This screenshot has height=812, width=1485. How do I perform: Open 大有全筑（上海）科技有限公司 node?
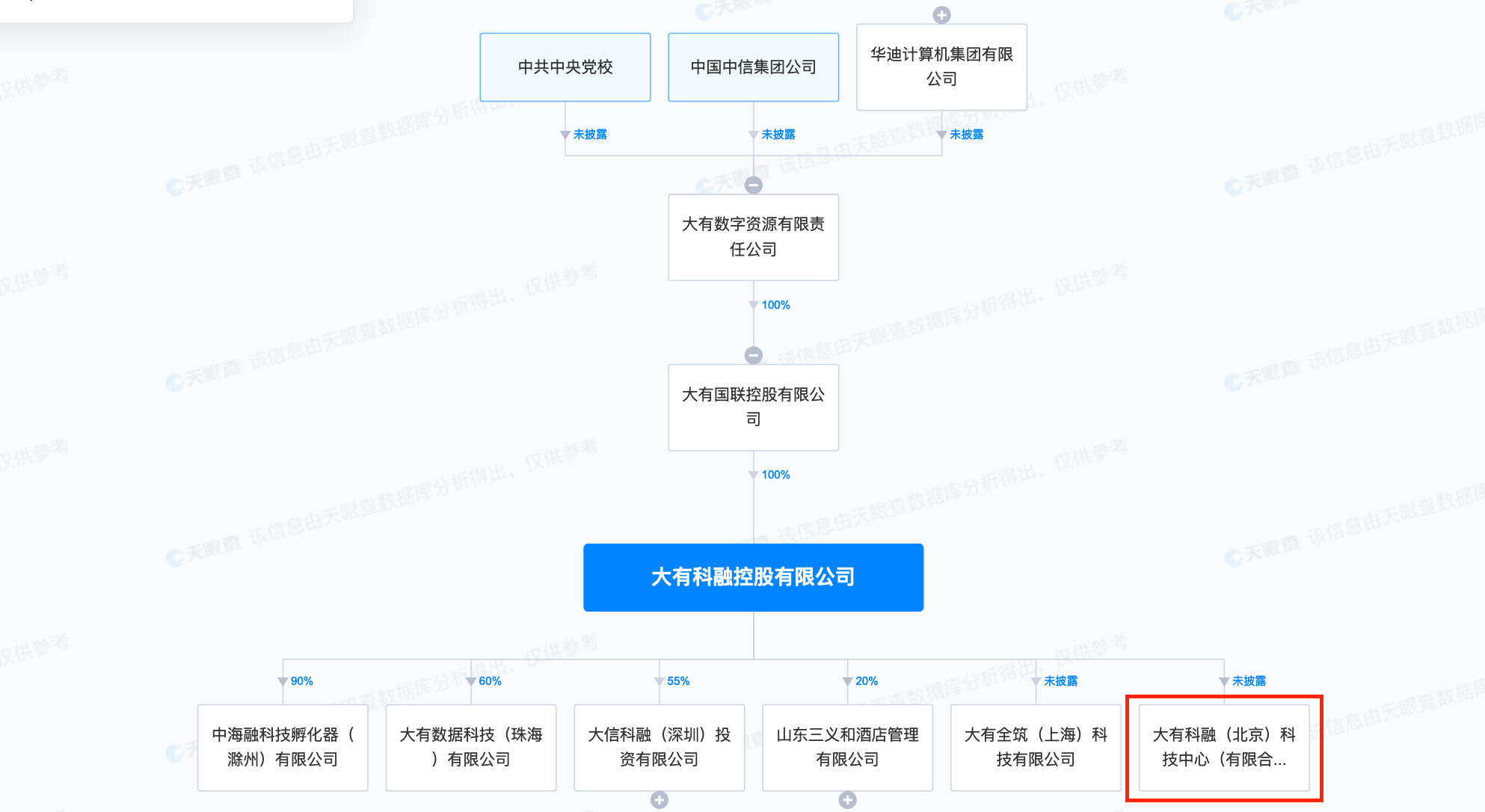point(1036,747)
